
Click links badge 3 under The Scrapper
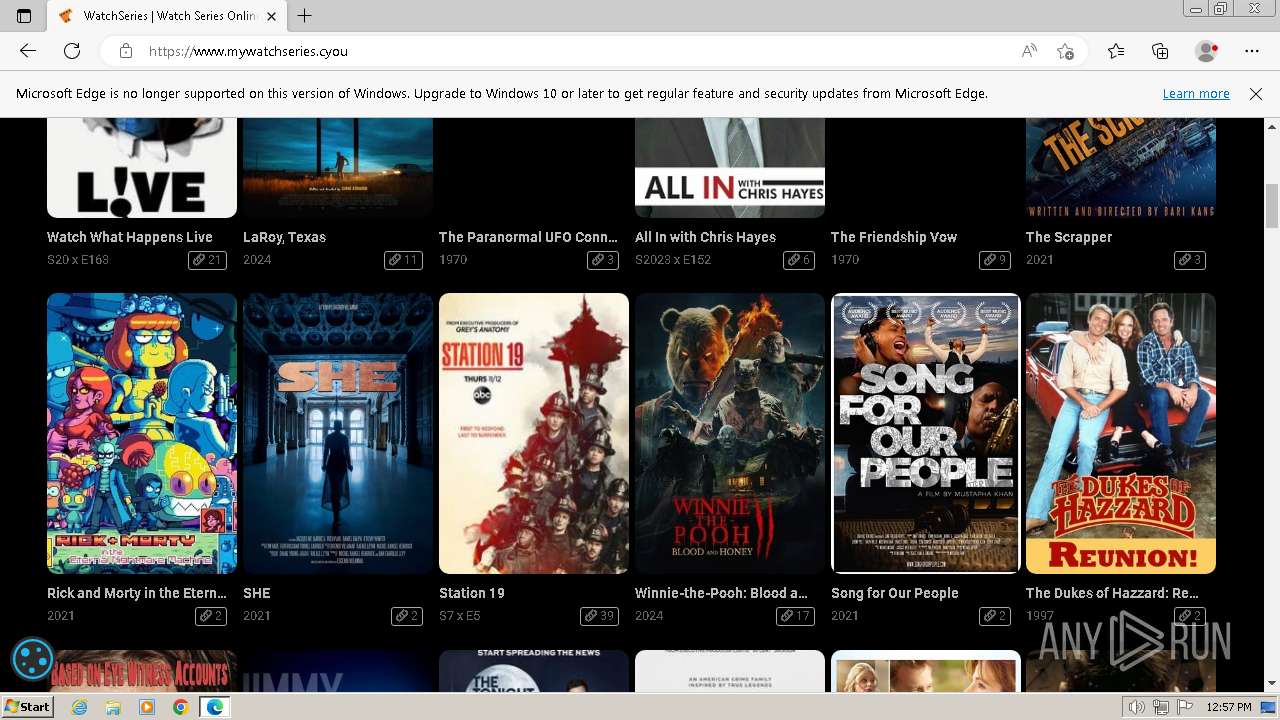[1190, 260]
